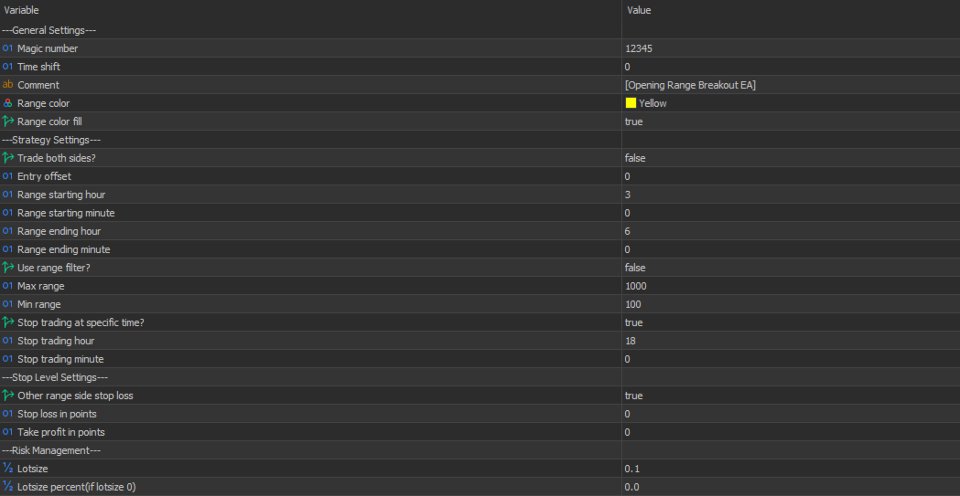Edit the Lotsize percent value 0.0
960x496 pixels.
click(632, 487)
